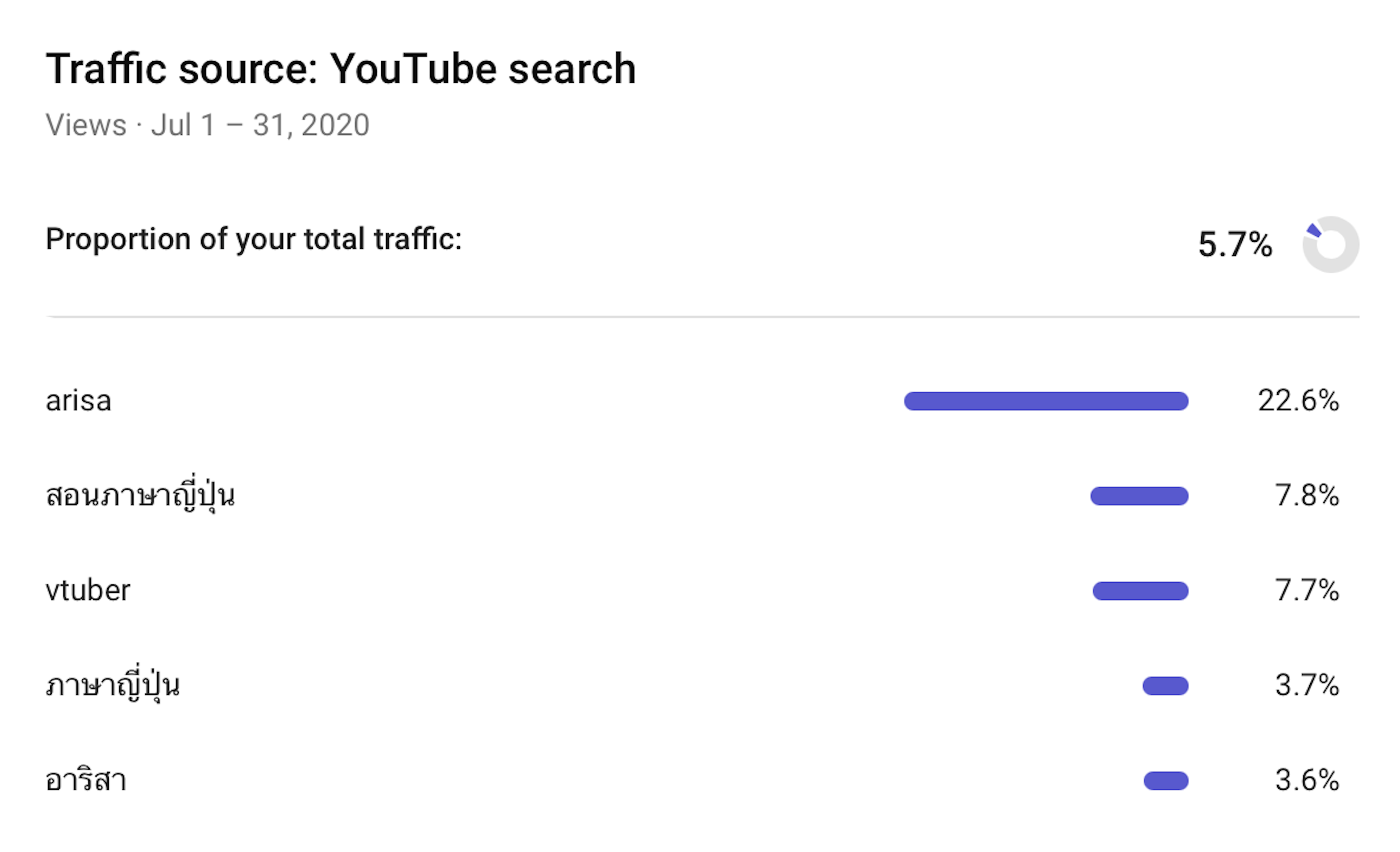The width and height of the screenshot is (1400, 852).
Task: Open the "vtuber" search term
Action: (x=88, y=591)
